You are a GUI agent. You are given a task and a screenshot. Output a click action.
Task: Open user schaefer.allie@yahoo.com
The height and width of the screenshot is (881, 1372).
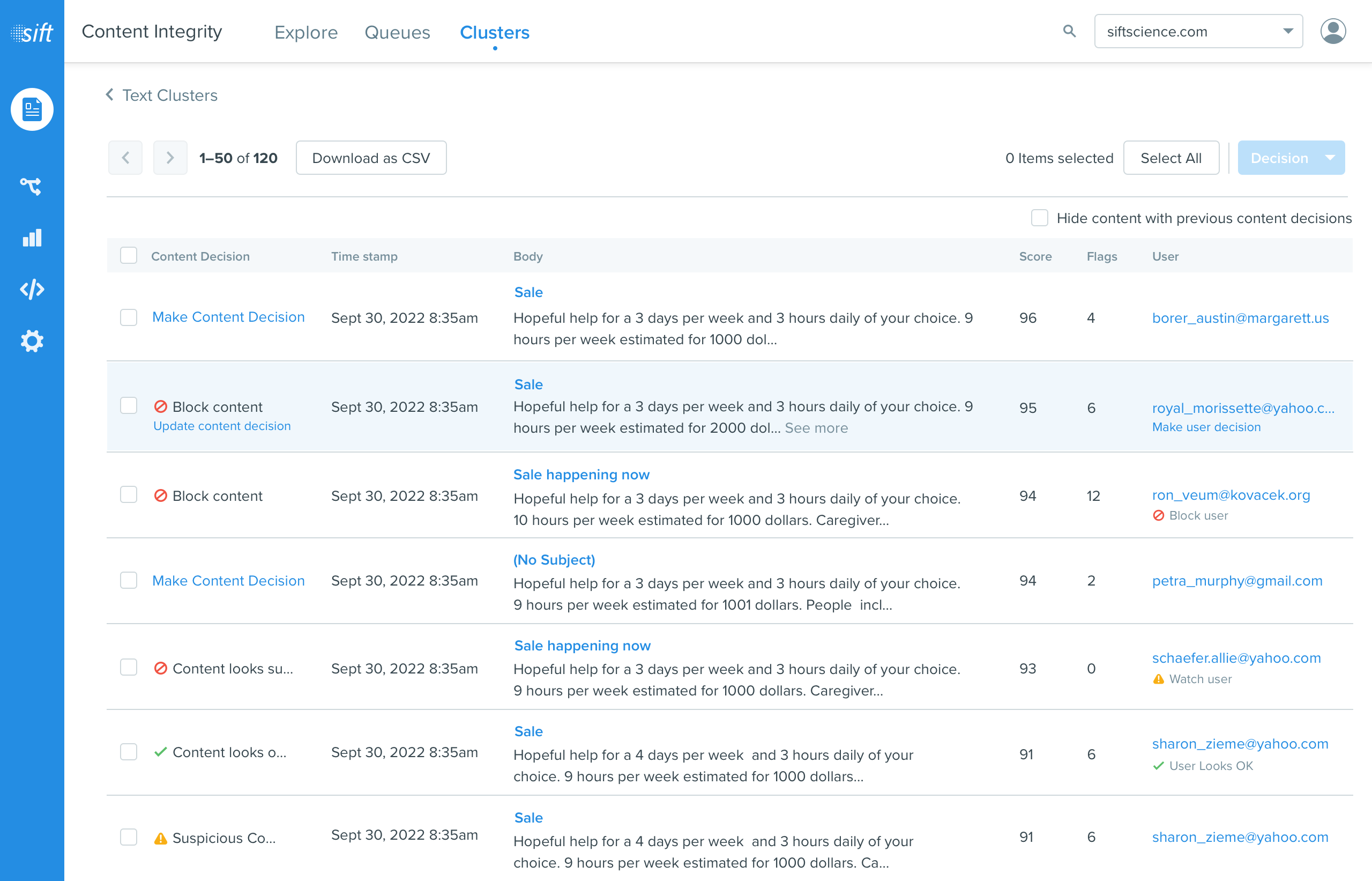point(1236,658)
